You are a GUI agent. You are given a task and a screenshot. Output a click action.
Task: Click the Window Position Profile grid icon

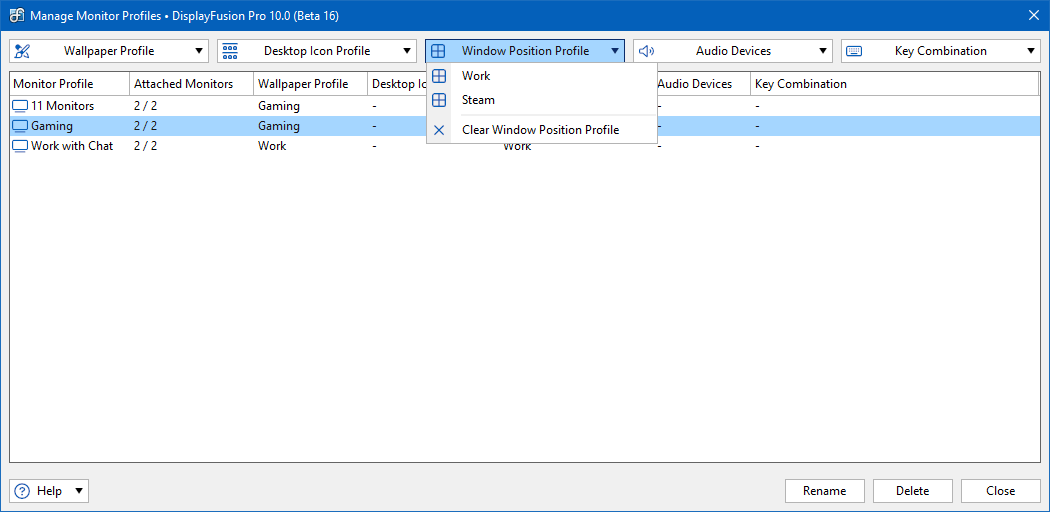[x=438, y=51]
